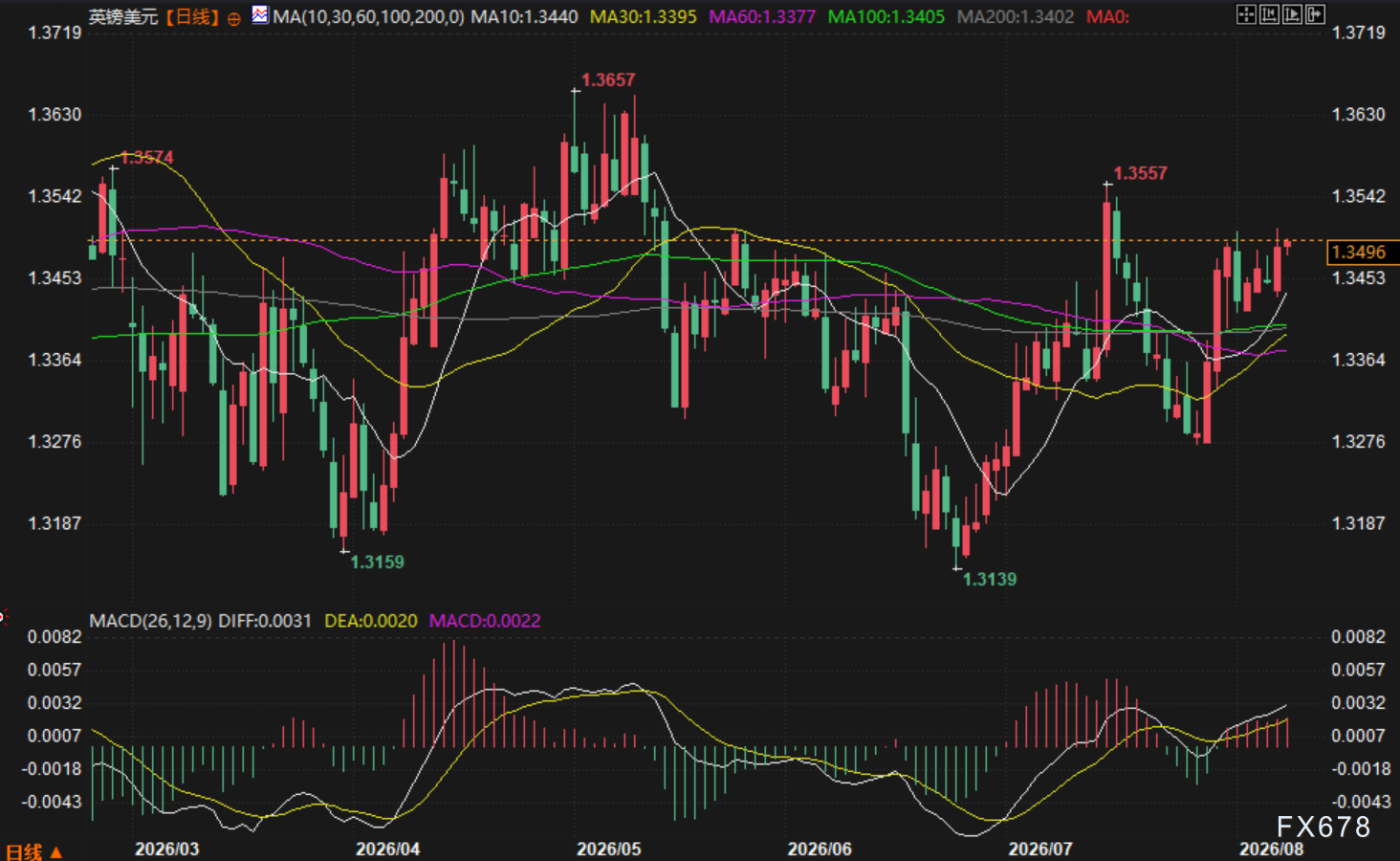Click the 2026/07 date on the time axis
Image resolution: width=1400 pixels, height=861 pixels.
tap(1040, 850)
